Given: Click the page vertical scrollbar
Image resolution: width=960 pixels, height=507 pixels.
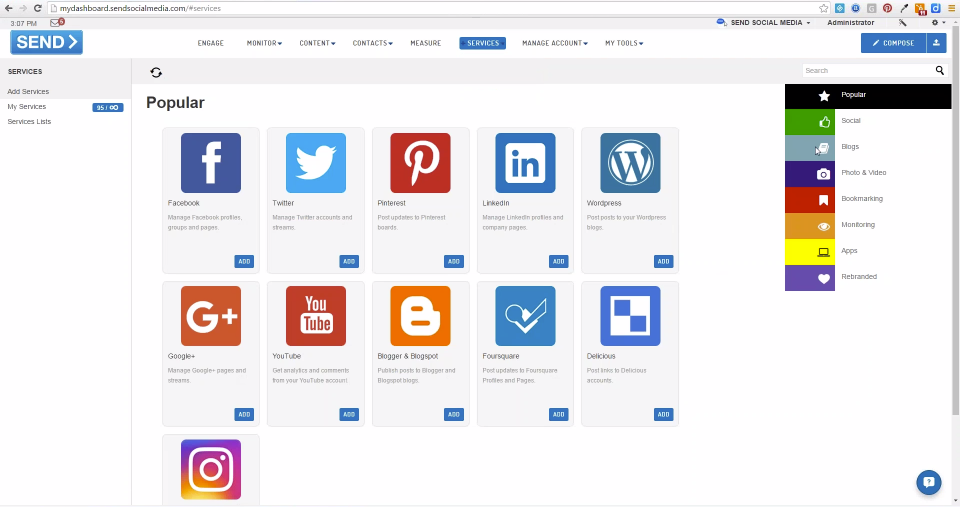Looking at the screenshot, I should coord(956,220).
